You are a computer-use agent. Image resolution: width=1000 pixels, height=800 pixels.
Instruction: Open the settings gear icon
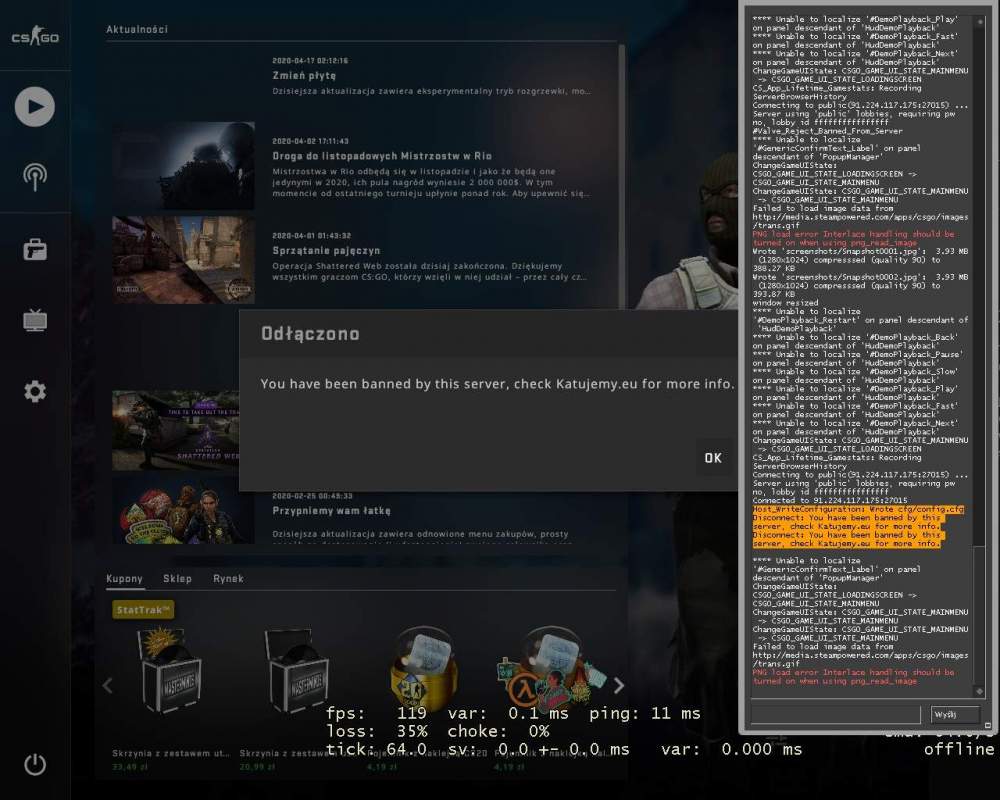[x=35, y=391]
